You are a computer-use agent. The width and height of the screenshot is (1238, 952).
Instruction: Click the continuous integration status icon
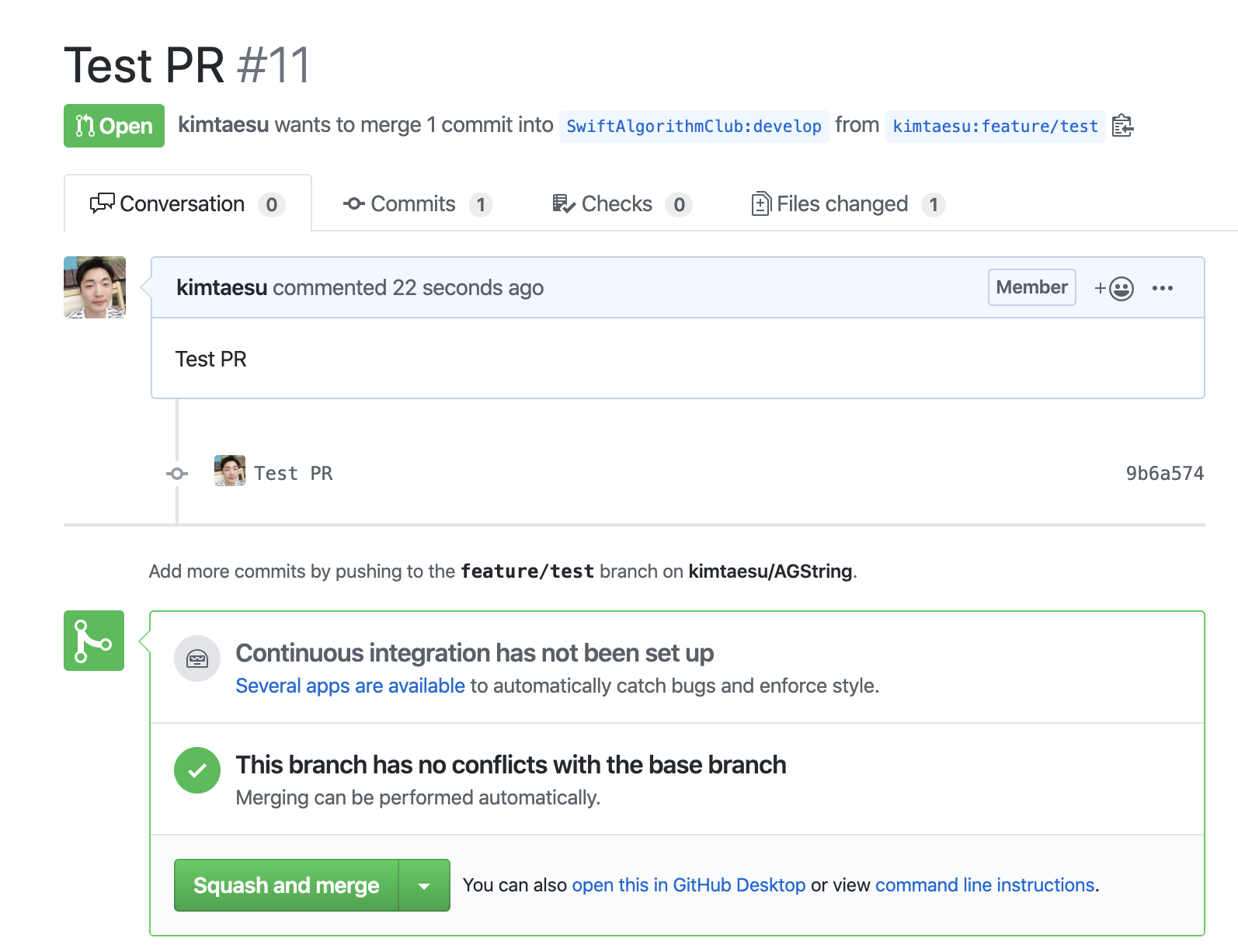(197, 659)
